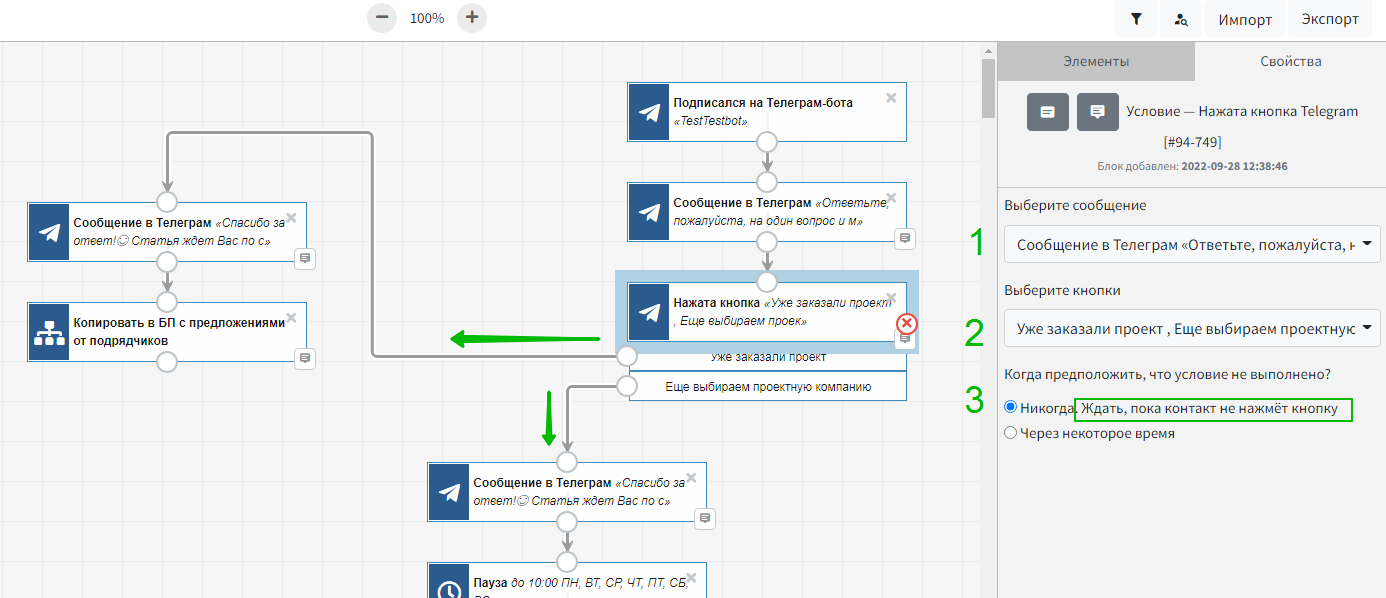Open the filter funnel icon

(1136, 19)
